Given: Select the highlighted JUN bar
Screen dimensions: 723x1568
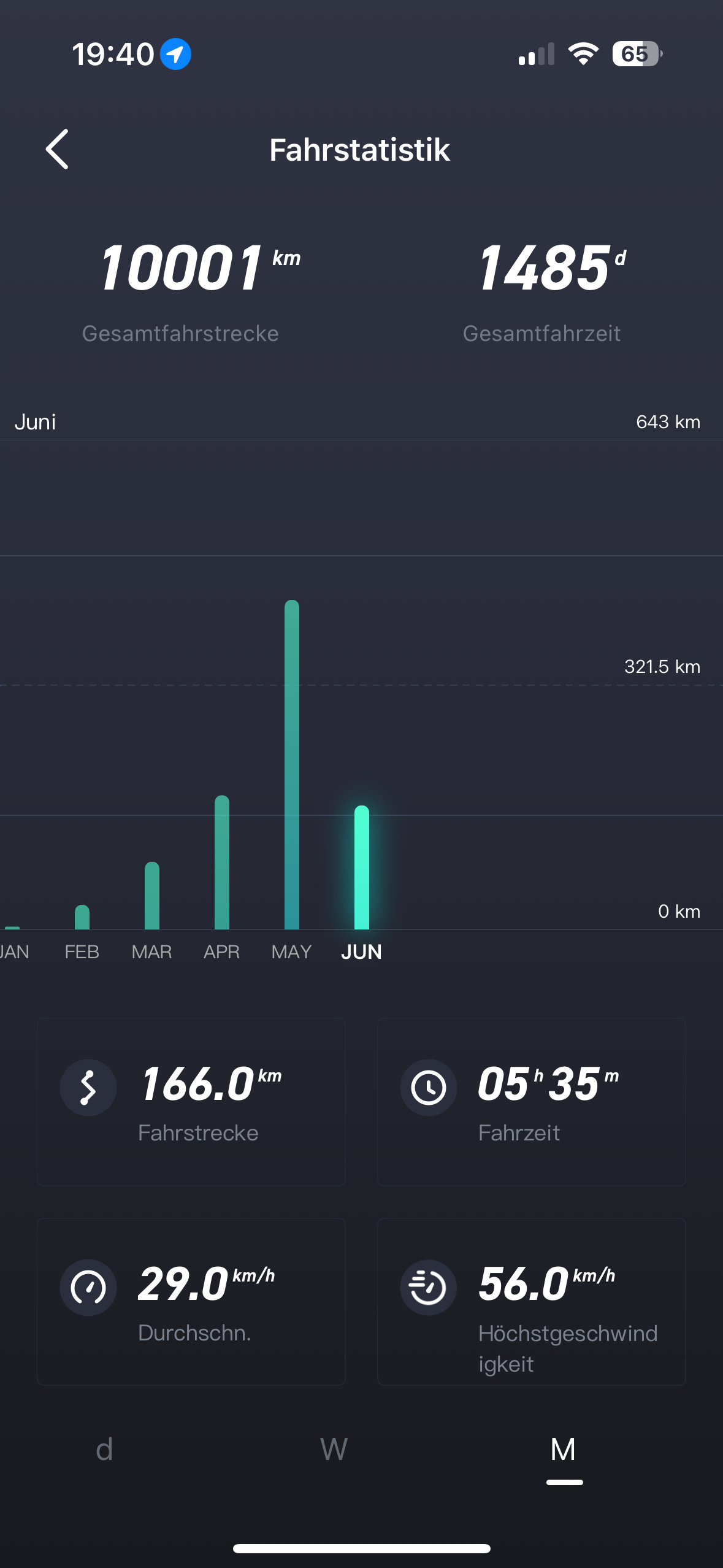Looking at the screenshot, I should (x=362, y=867).
